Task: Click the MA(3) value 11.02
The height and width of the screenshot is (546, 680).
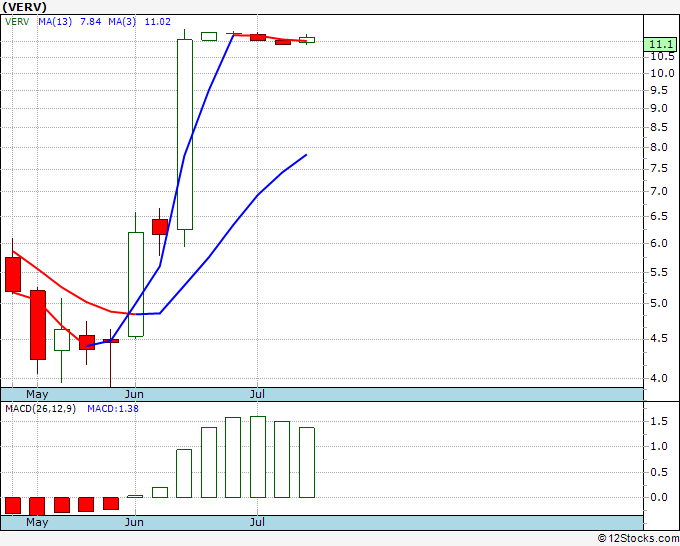Action: [157, 22]
